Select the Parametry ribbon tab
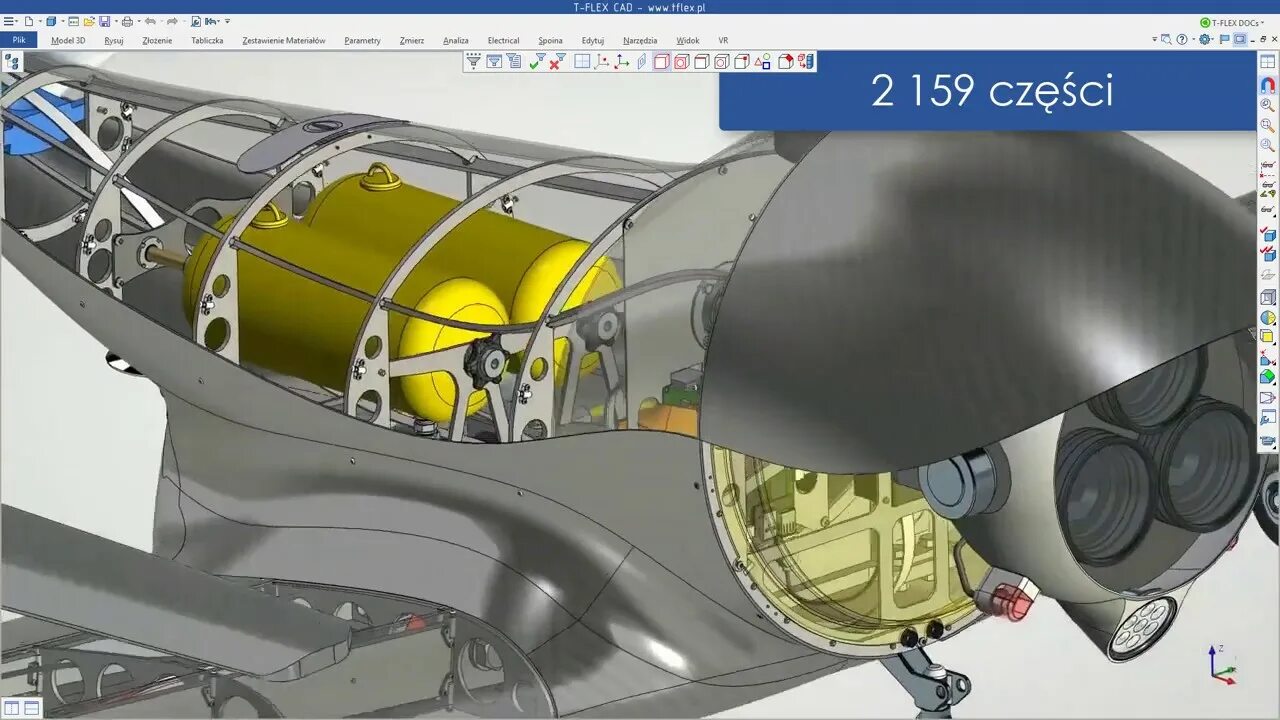1280x720 pixels. [x=362, y=41]
